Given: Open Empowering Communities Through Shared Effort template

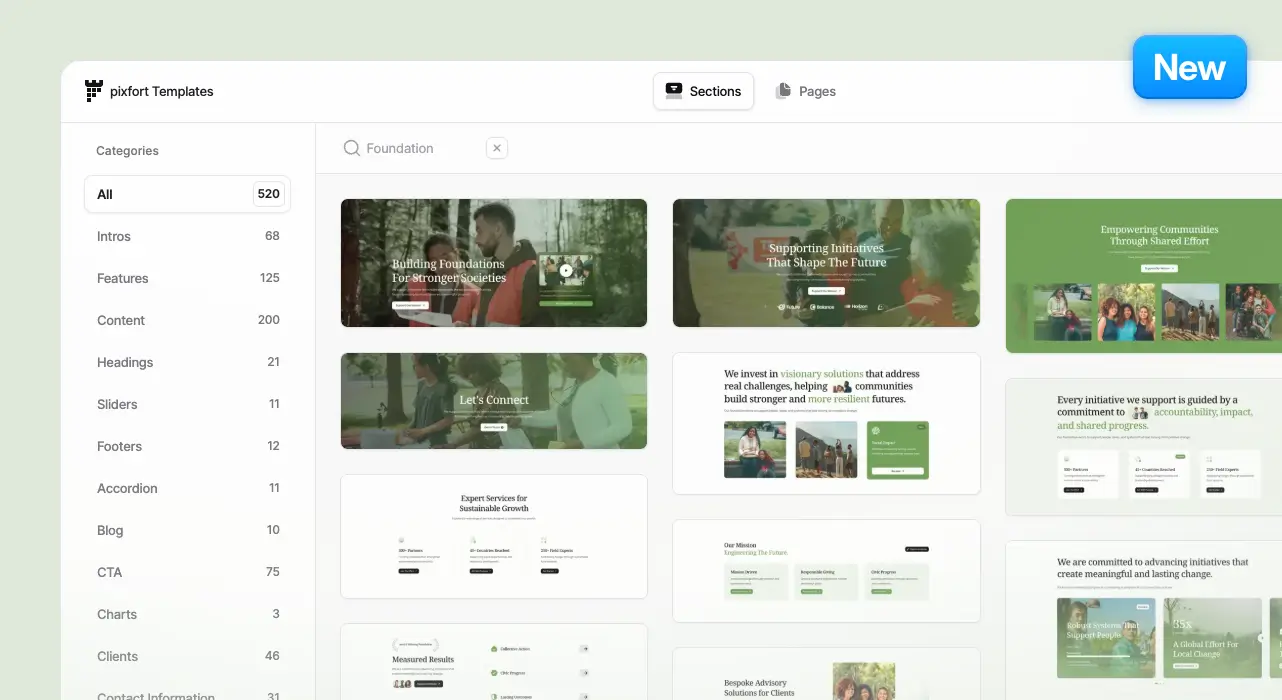Looking at the screenshot, I should [1144, 276].
